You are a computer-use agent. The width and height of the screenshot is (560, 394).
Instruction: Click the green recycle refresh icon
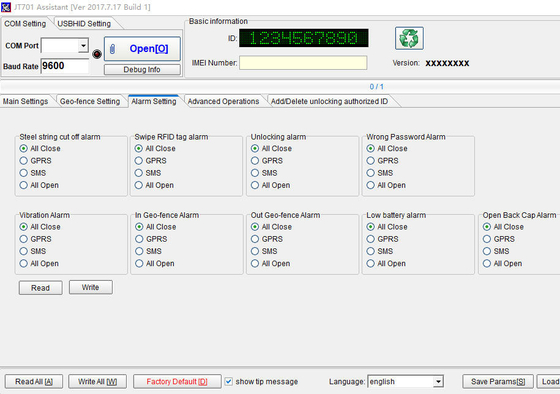pyautogui.click(x=409, y=38)
